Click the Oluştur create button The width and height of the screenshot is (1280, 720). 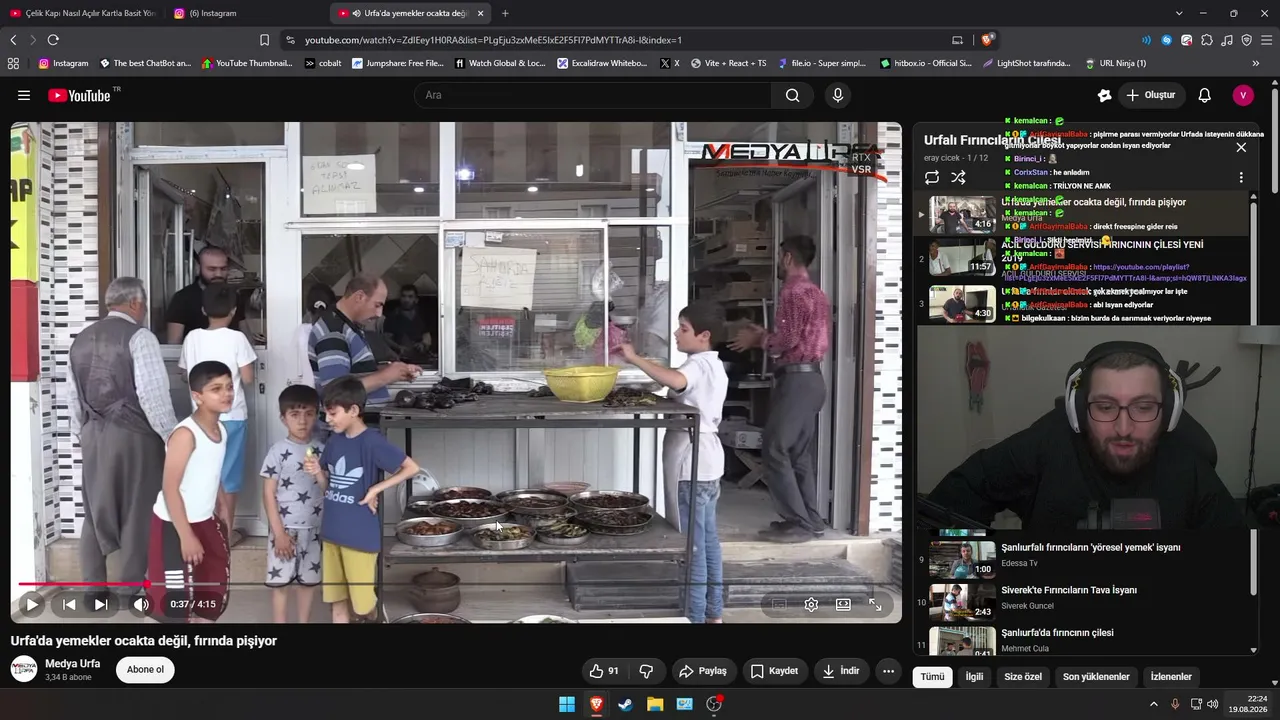(x=1150, y=95)
